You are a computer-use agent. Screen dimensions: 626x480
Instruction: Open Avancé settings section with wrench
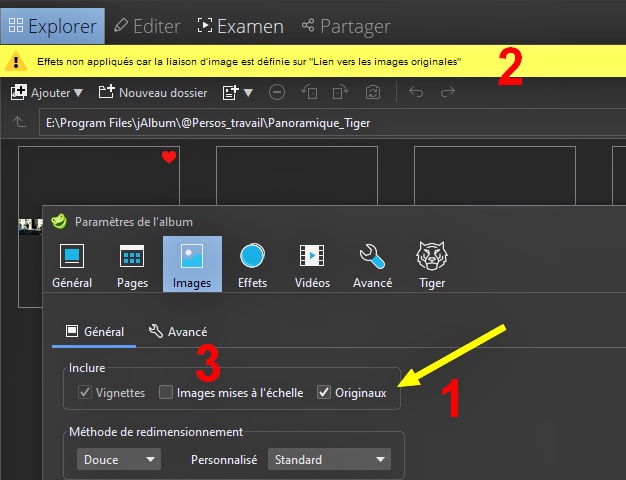point(372,264)
